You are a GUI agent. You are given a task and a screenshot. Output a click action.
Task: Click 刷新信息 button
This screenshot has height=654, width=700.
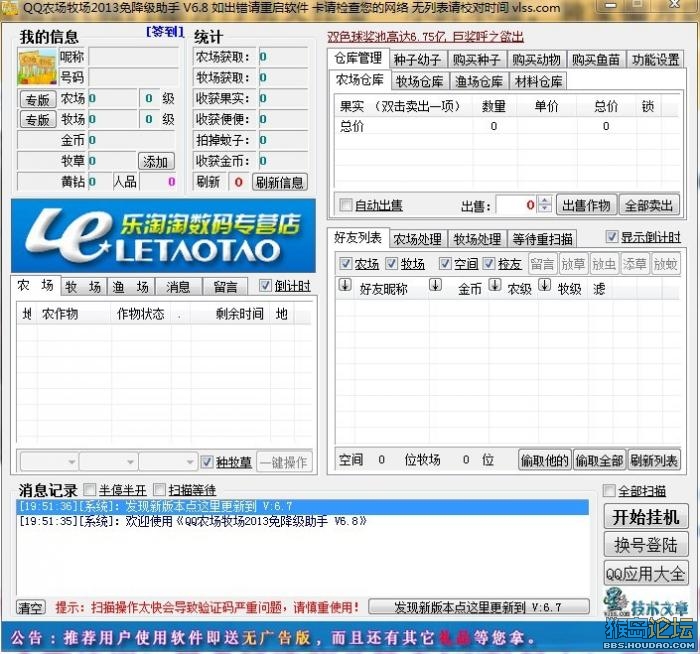tap(280, 182)
